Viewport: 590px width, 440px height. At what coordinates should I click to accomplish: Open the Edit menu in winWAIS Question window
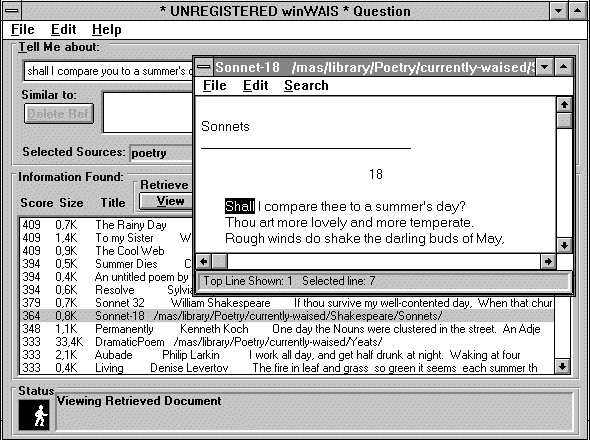click(x=63, y=29)
